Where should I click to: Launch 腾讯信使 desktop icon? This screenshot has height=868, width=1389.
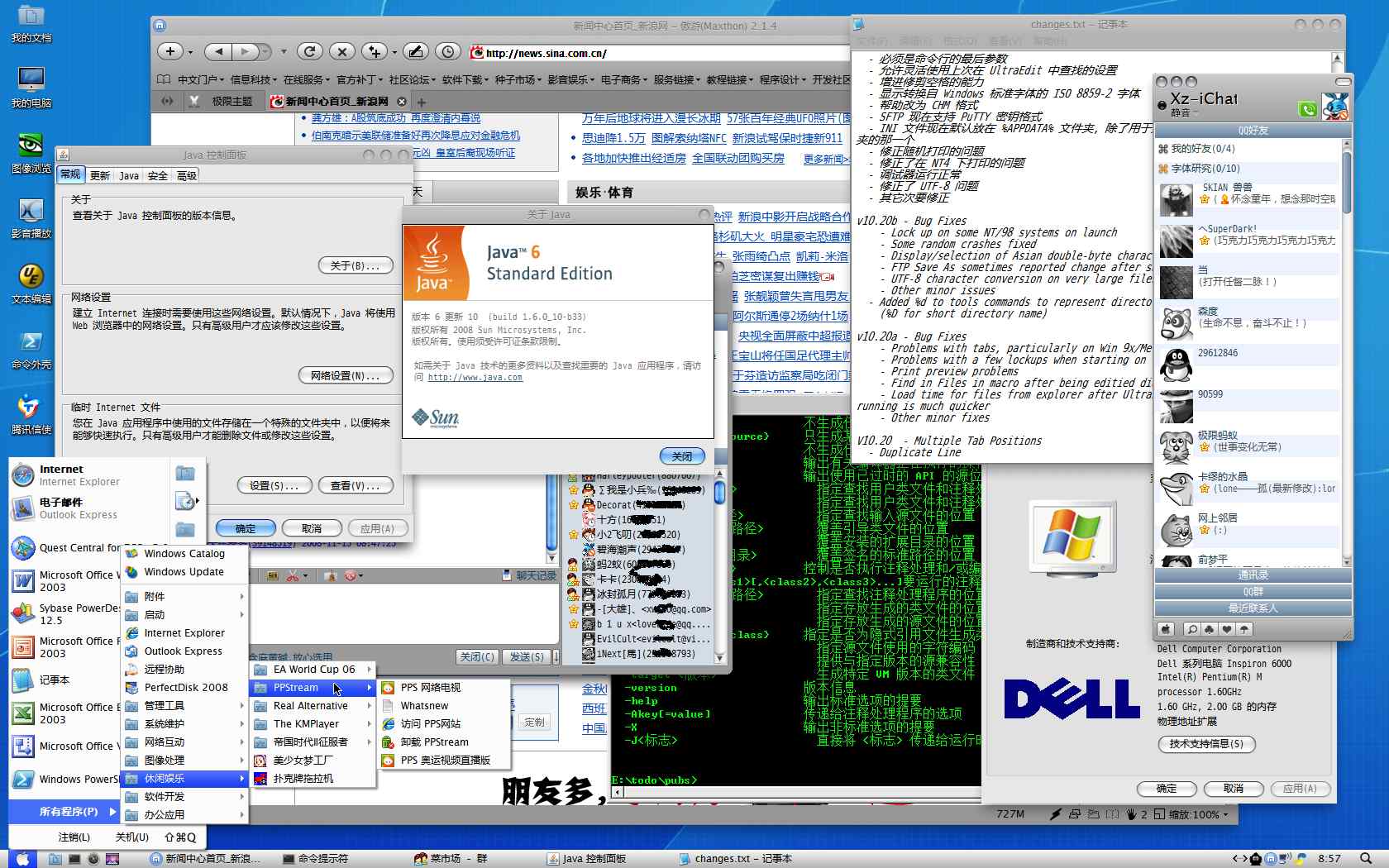pos(31,414)
